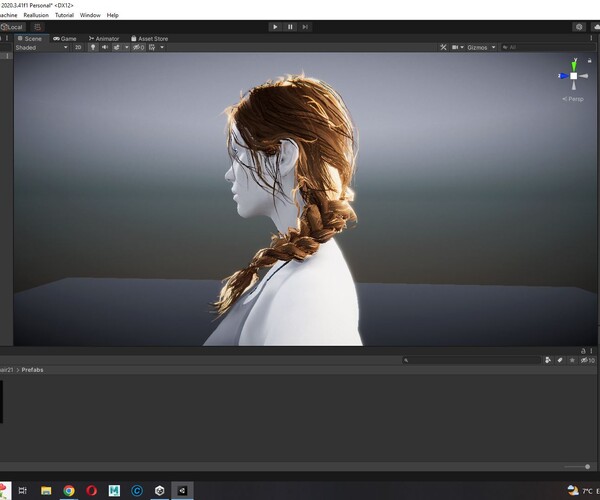Select Prefabs in the breadcrumb path

point(32,370)
